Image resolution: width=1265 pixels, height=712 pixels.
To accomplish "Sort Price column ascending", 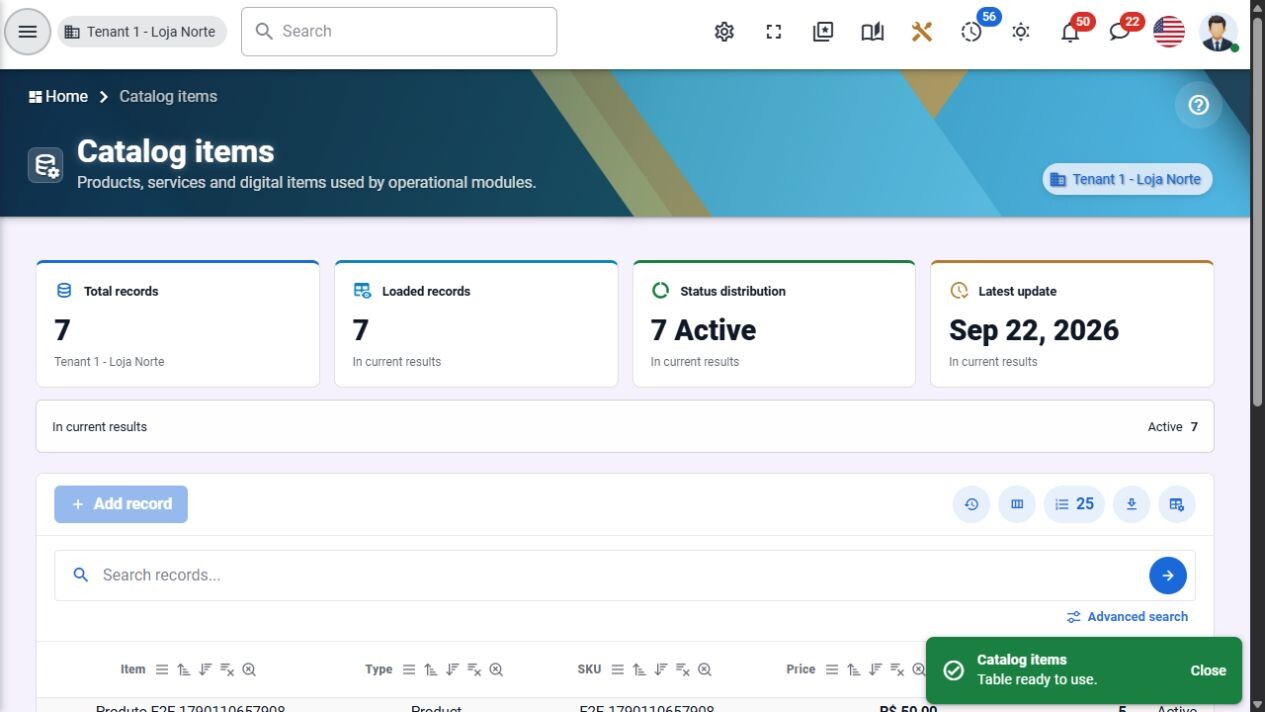I will (853, 670).
